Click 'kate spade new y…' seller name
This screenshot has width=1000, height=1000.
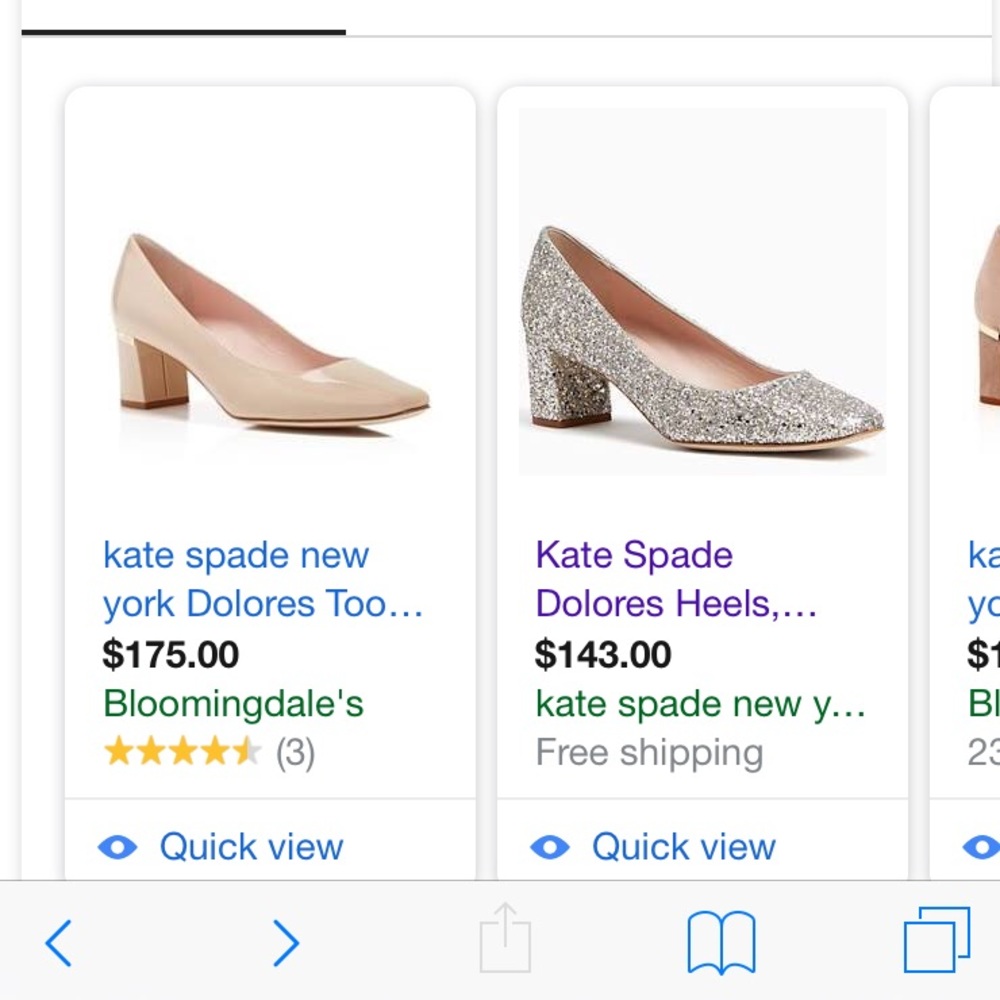(x=700, y=704)
